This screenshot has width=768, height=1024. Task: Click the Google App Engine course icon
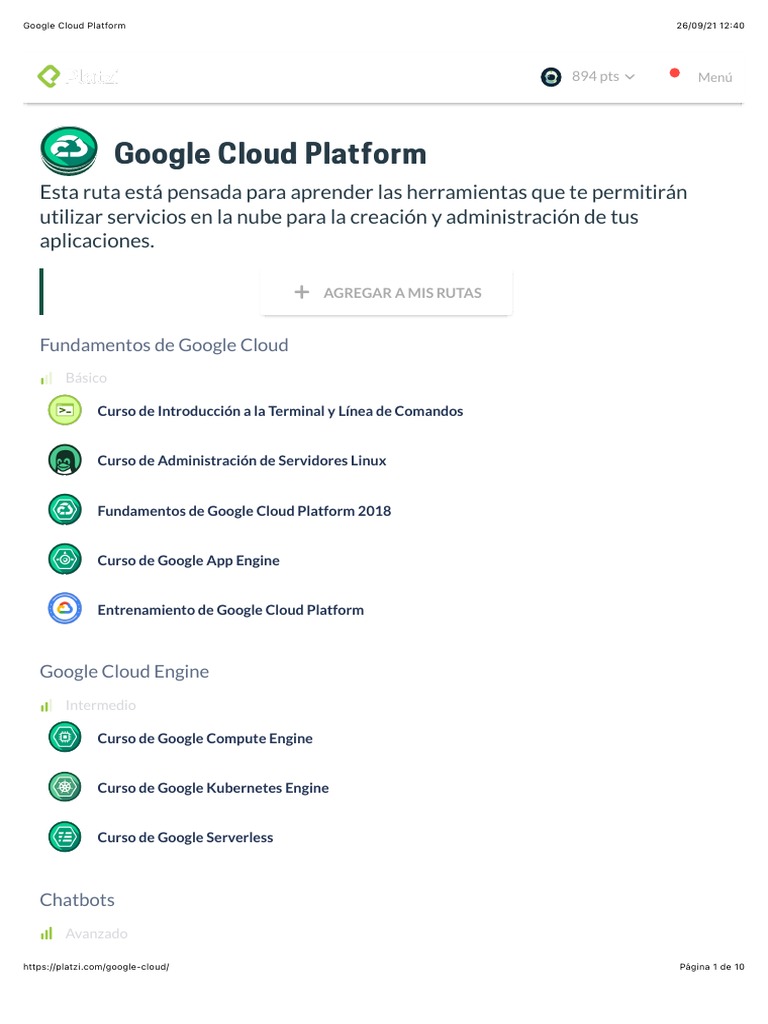pyautogui.click(x=65, y=560)
